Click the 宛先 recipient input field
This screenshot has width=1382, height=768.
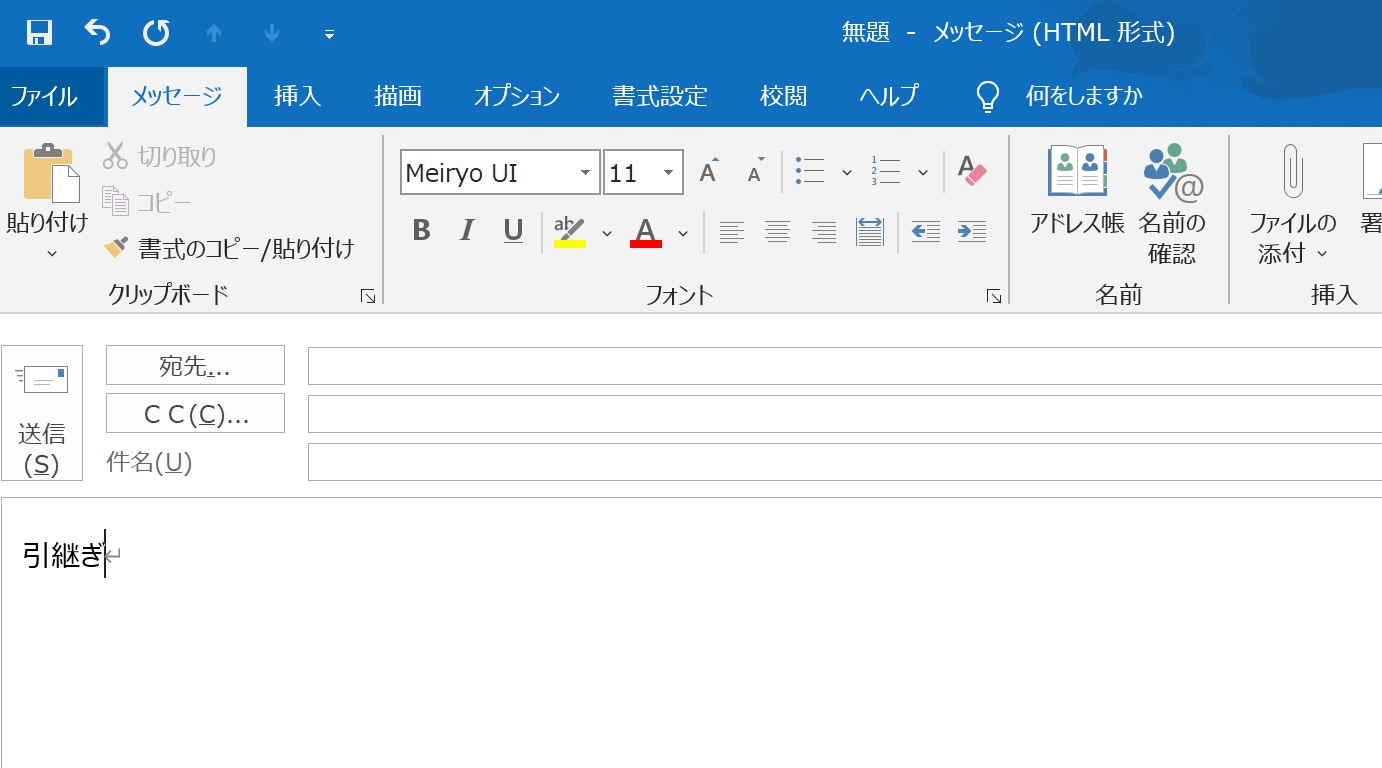coord(845,366)
